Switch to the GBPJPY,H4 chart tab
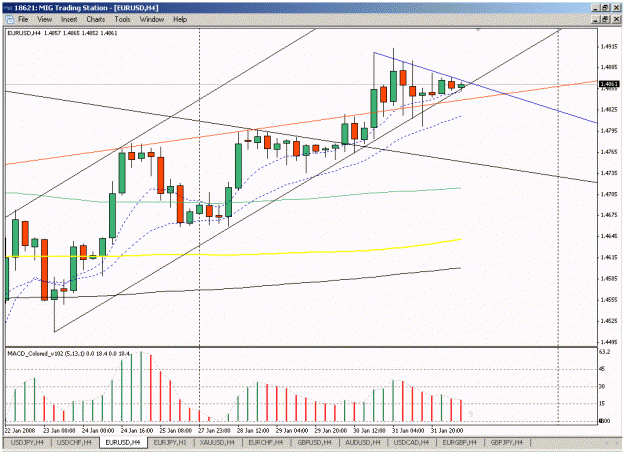625x452 pixels. (x=507, y=442)
